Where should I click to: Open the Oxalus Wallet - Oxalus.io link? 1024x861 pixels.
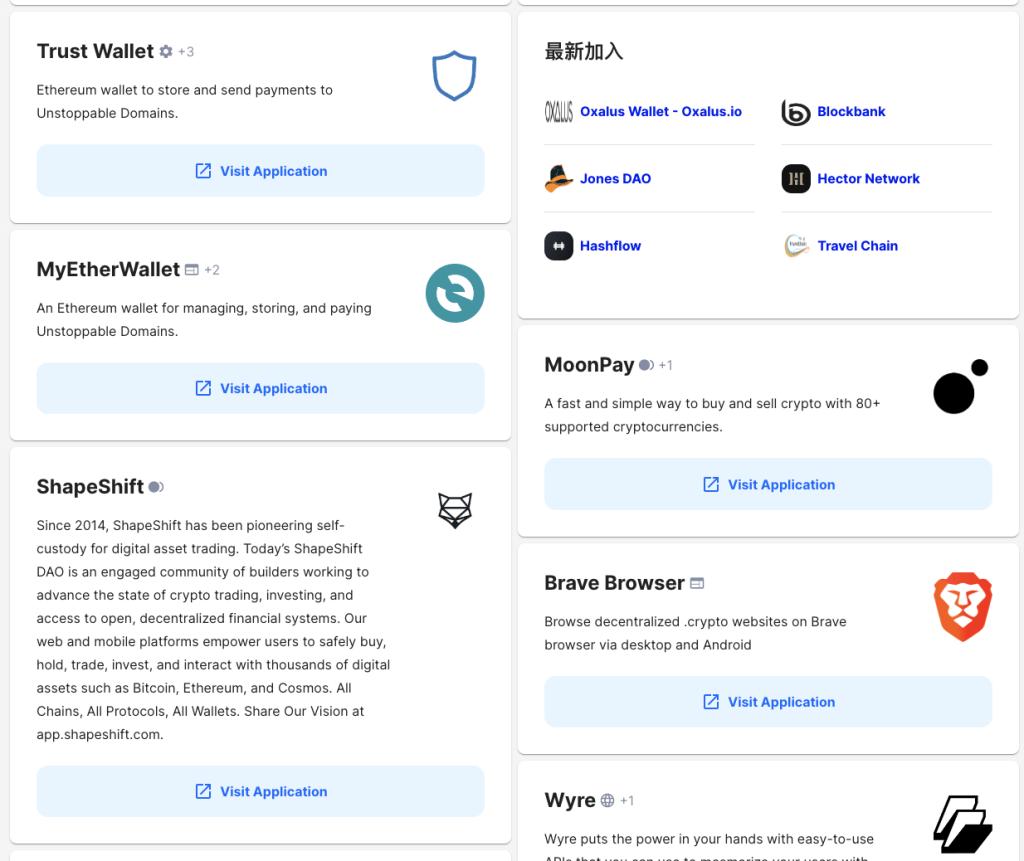pos(660,112)
